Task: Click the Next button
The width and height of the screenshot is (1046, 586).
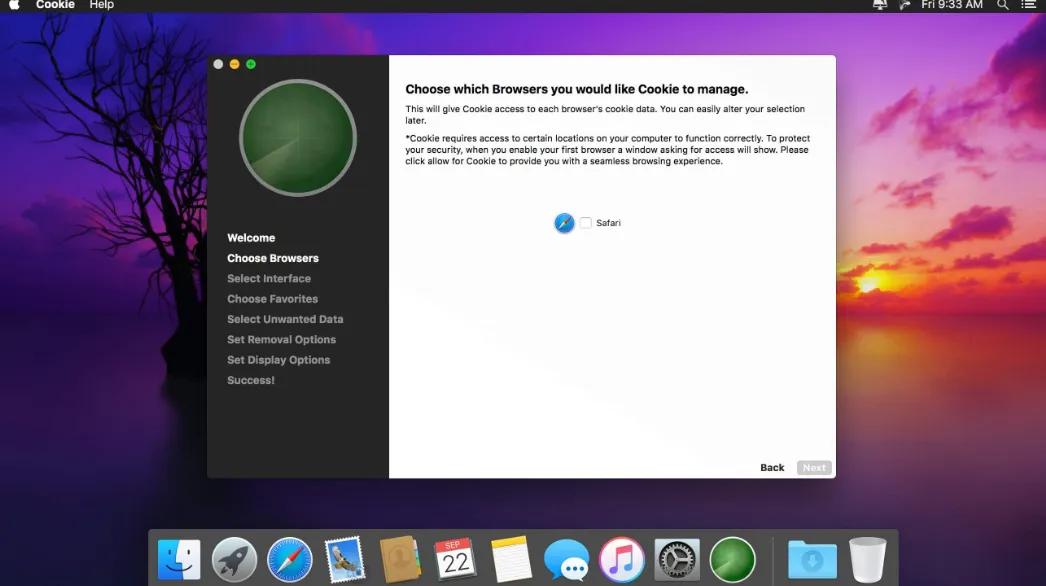Action: 814,468
